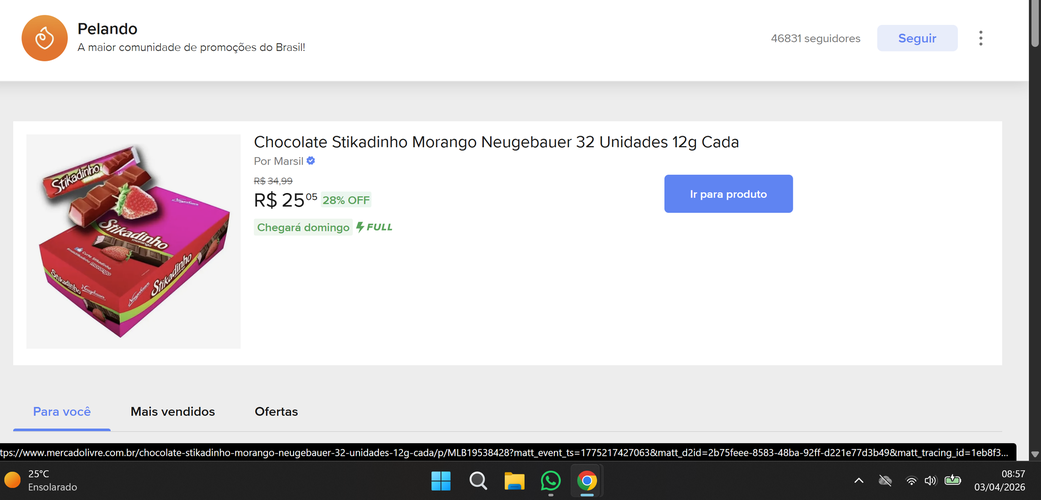Screen dimensions: 1041x500
Task: Open File Explorer from the taskbar
Action: pos(515,480)
